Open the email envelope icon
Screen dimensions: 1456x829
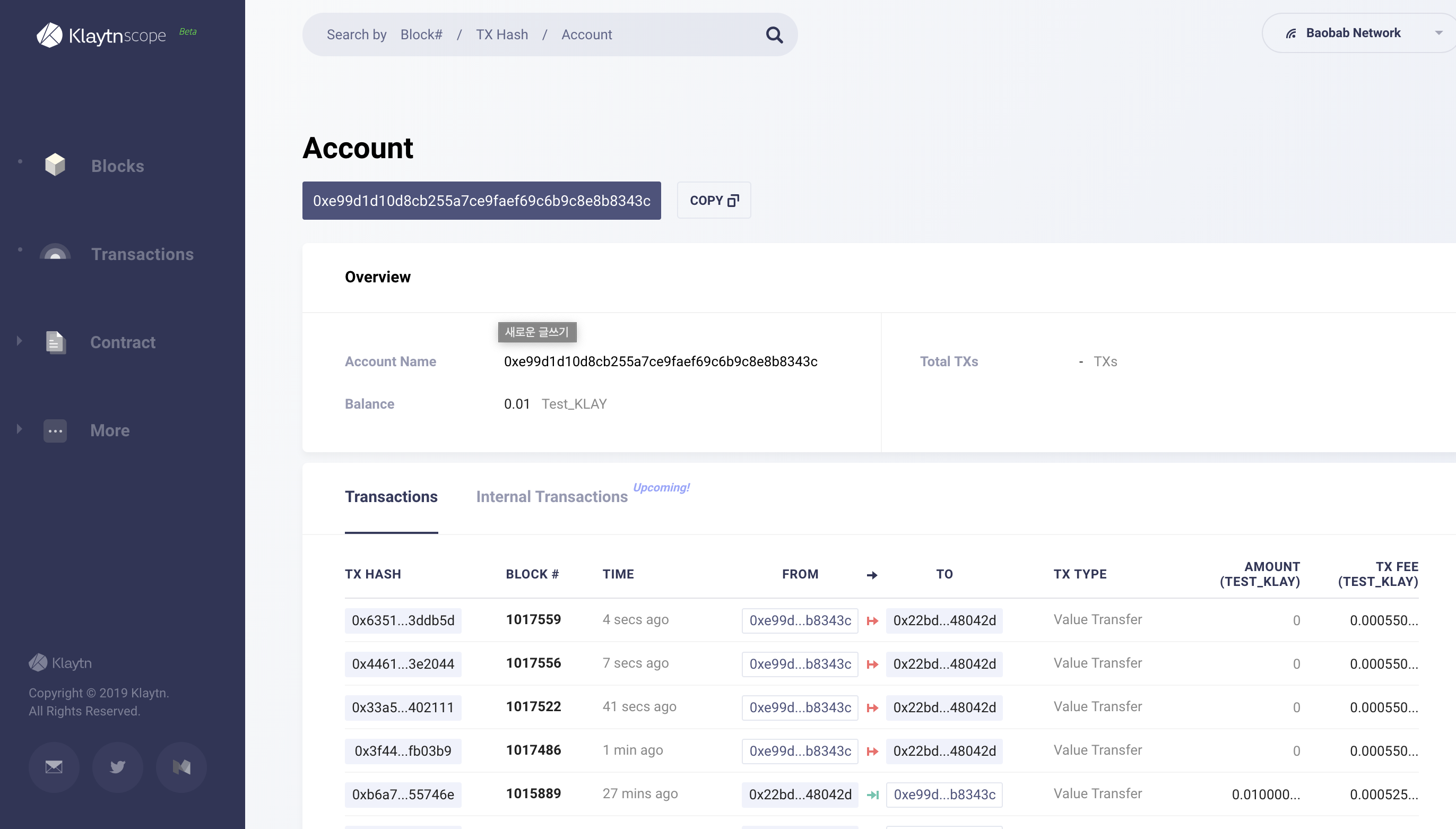[x=54, y=767]
